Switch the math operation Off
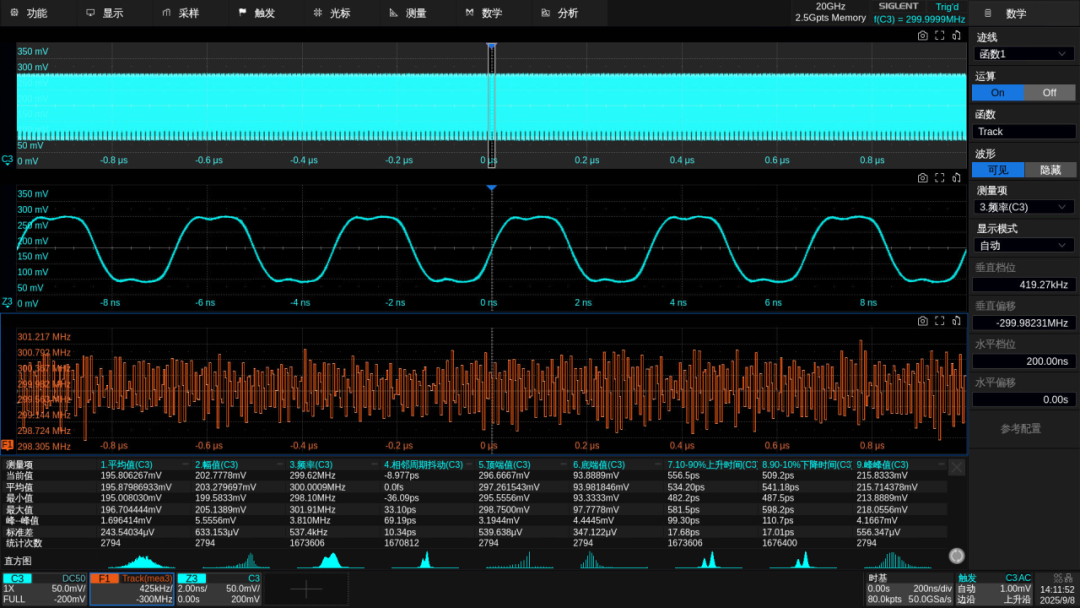This screenshot has height=608, width=1080. click(1049, 92)
